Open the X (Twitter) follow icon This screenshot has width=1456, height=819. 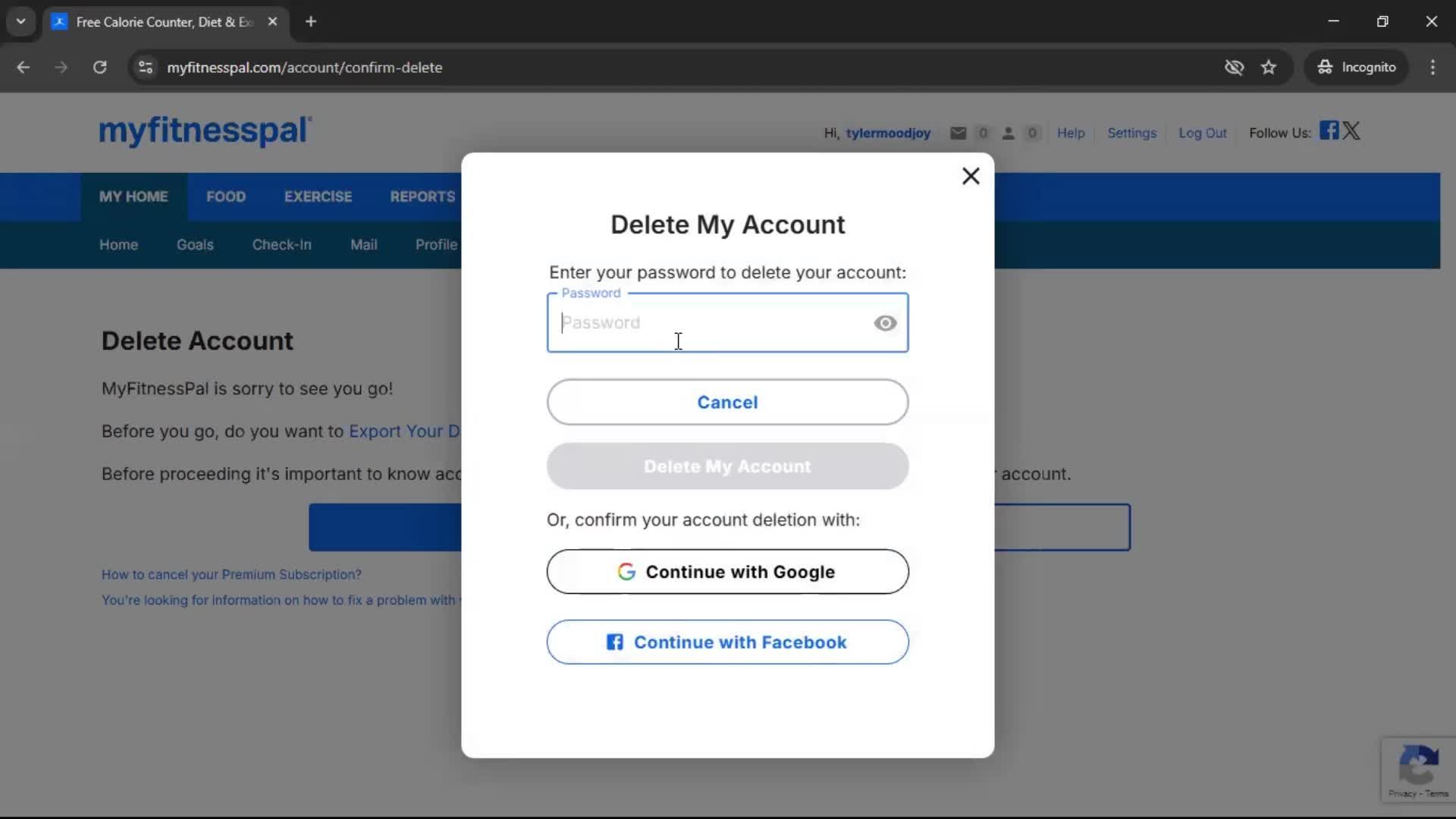click(x=1351, y=130)
